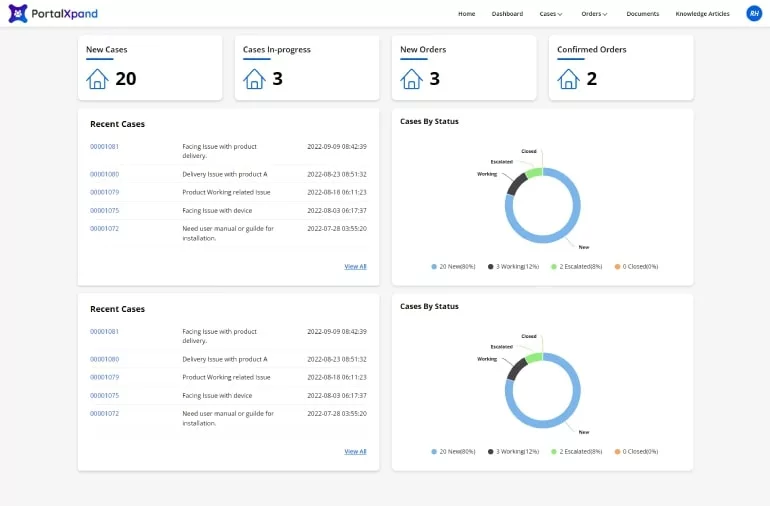The image size is (770, 506).
Task: Select 'Product Working related Issue' in upper list
Action: point(226,192)
